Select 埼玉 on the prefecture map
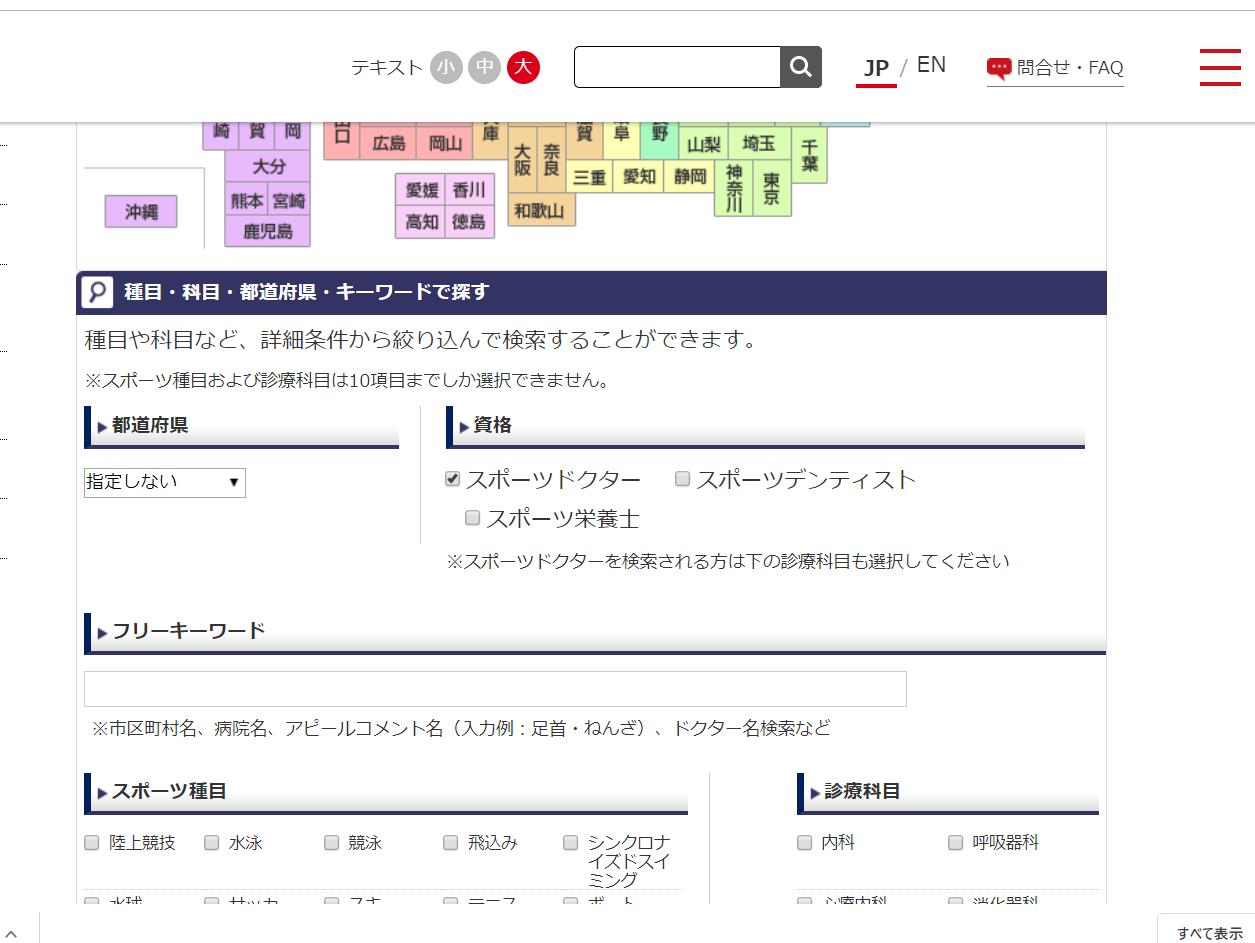 click(x=759, y=144)
